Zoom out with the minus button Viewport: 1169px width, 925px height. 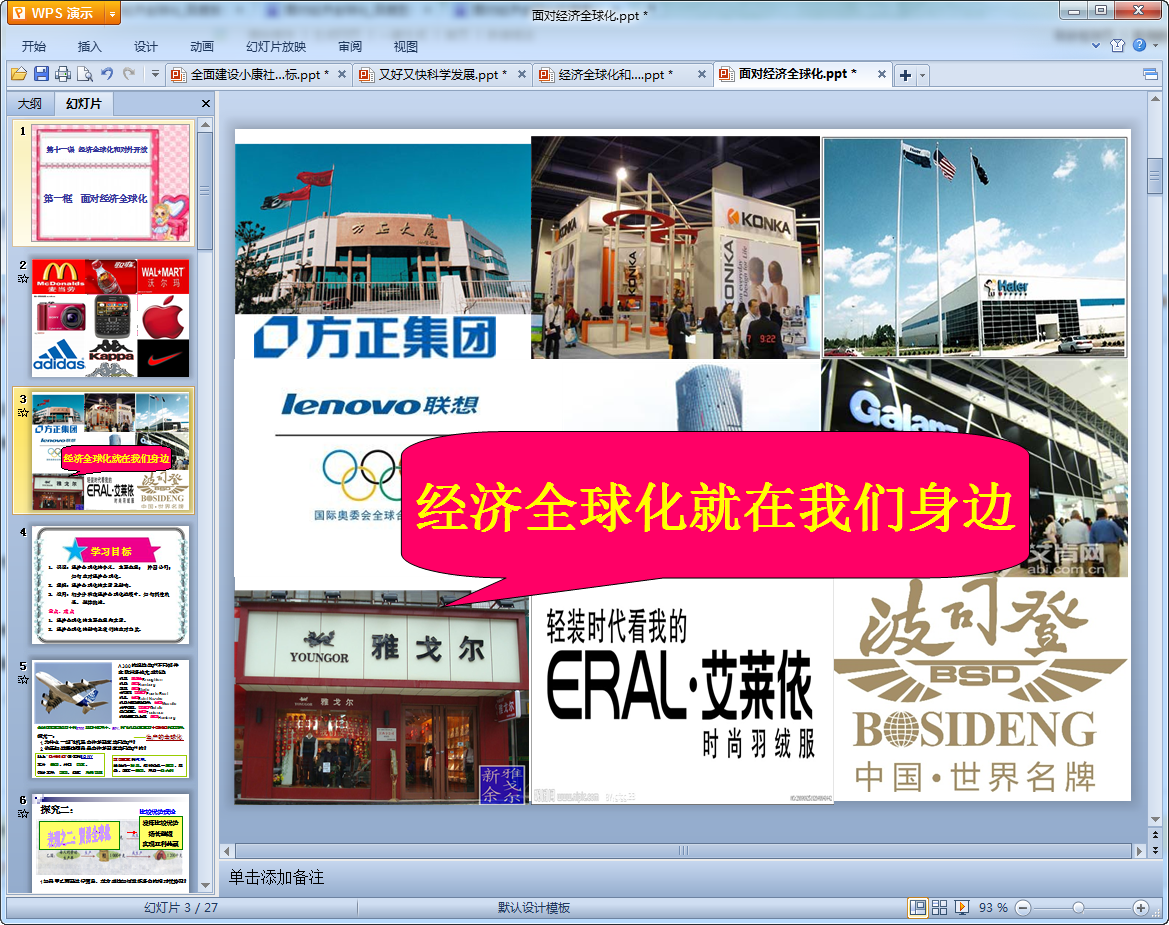click(x=1023, y=908)
